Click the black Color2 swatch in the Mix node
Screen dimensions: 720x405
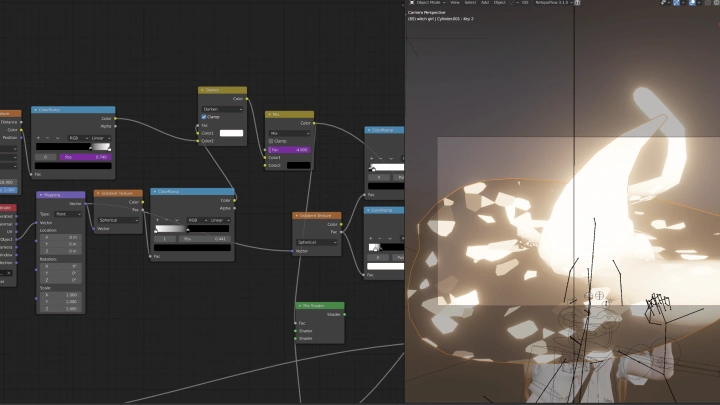(298, 165)
